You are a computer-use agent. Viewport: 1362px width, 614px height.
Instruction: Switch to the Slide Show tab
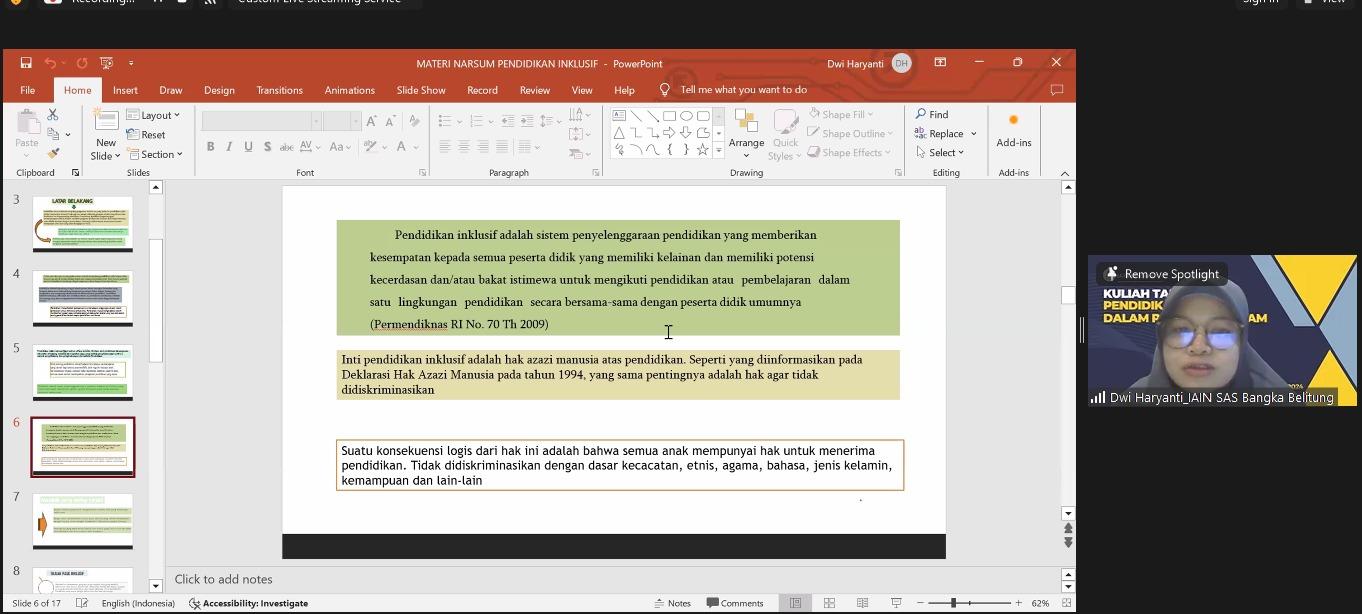[x=421, y=90]
